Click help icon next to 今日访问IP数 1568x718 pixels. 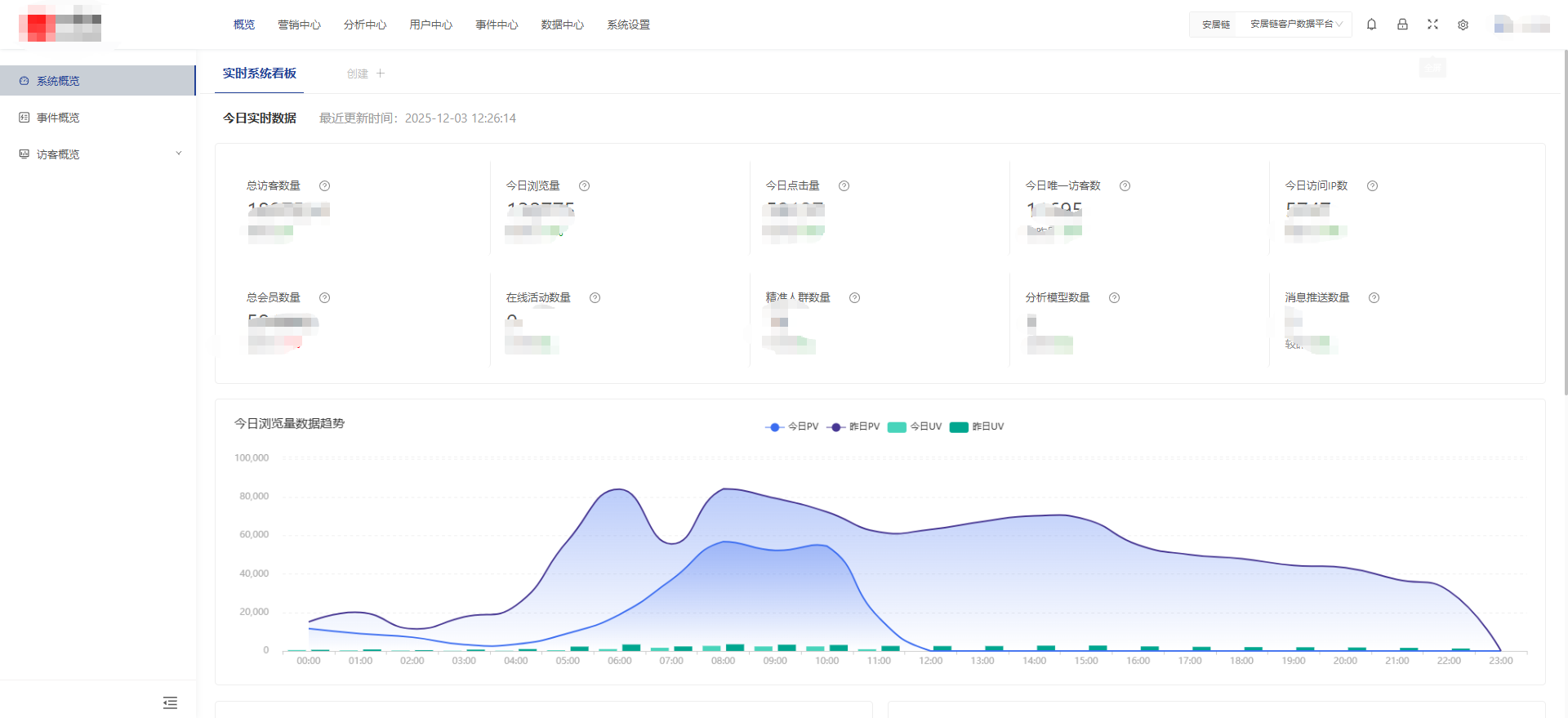coord(1372,185)
